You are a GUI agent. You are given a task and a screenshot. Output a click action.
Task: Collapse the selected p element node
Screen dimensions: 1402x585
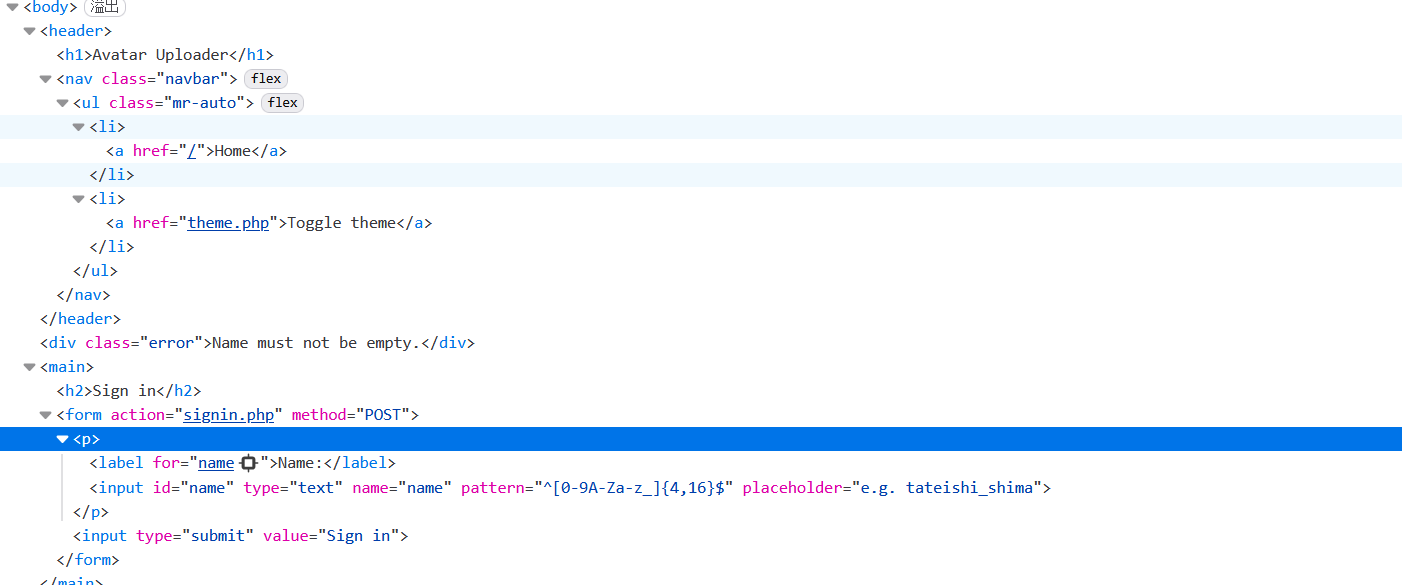pyautogui.click(x=62, y=439)
